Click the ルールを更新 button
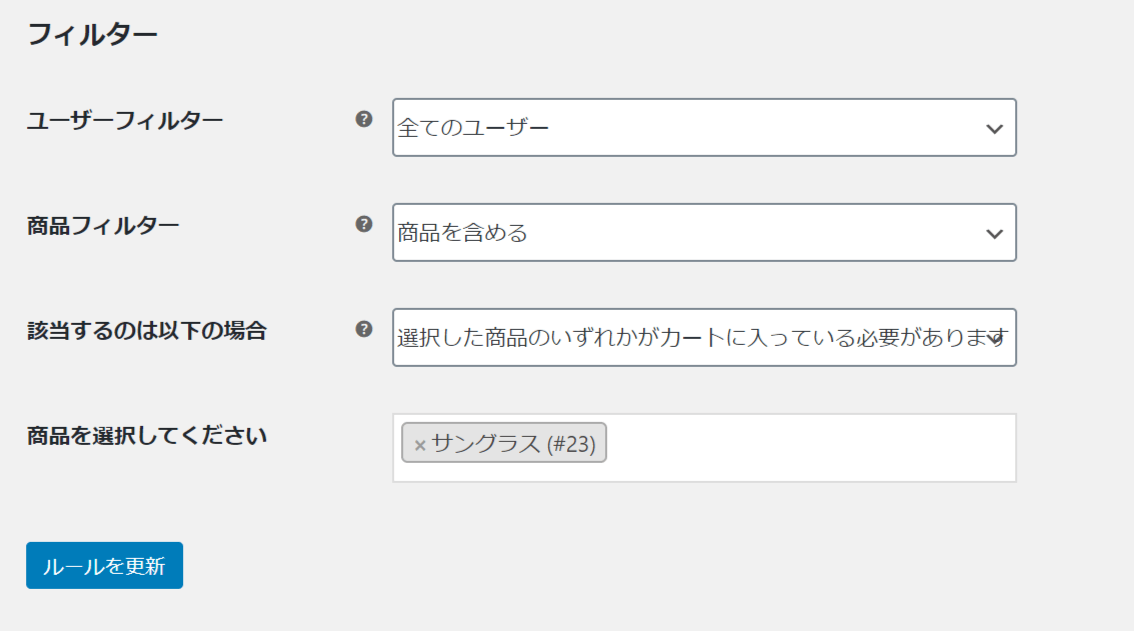This screenshot has width=1134, height=631. [105, 565]
